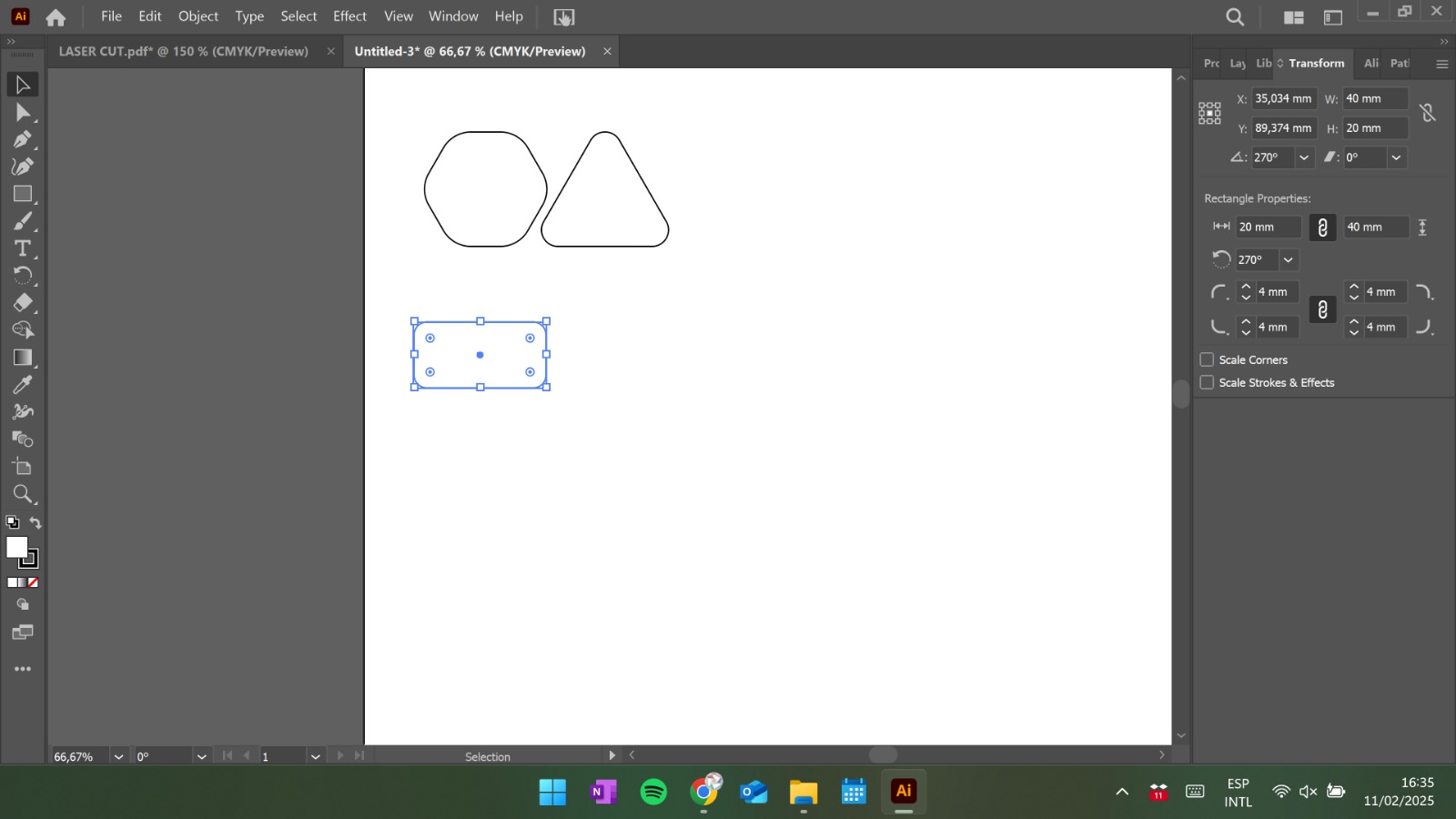Select the Eyedropper tool

point(23,385)
